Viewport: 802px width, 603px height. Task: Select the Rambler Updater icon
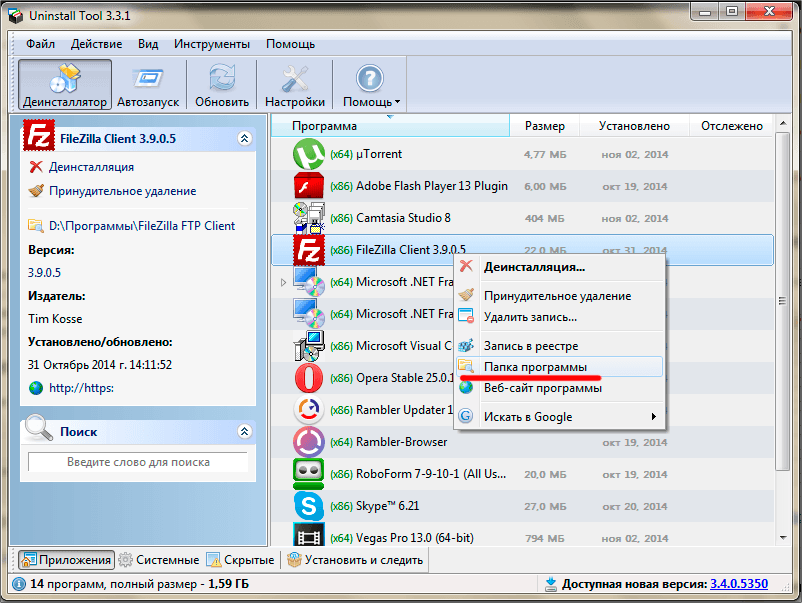coord(308,410)
